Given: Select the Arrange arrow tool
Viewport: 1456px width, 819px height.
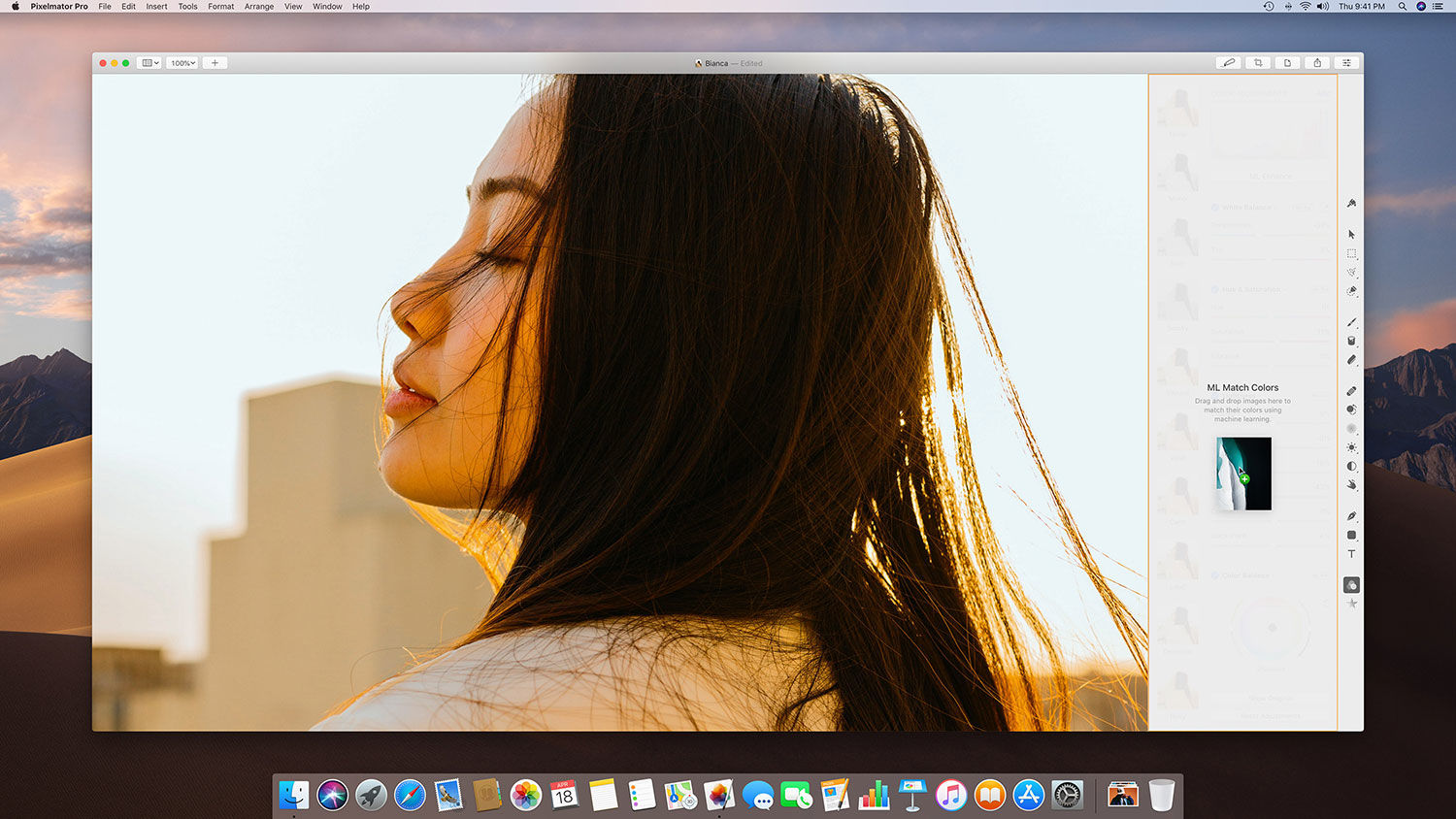Looking at the screenshot, I should pyautogui.click(x=1351, y=234).
